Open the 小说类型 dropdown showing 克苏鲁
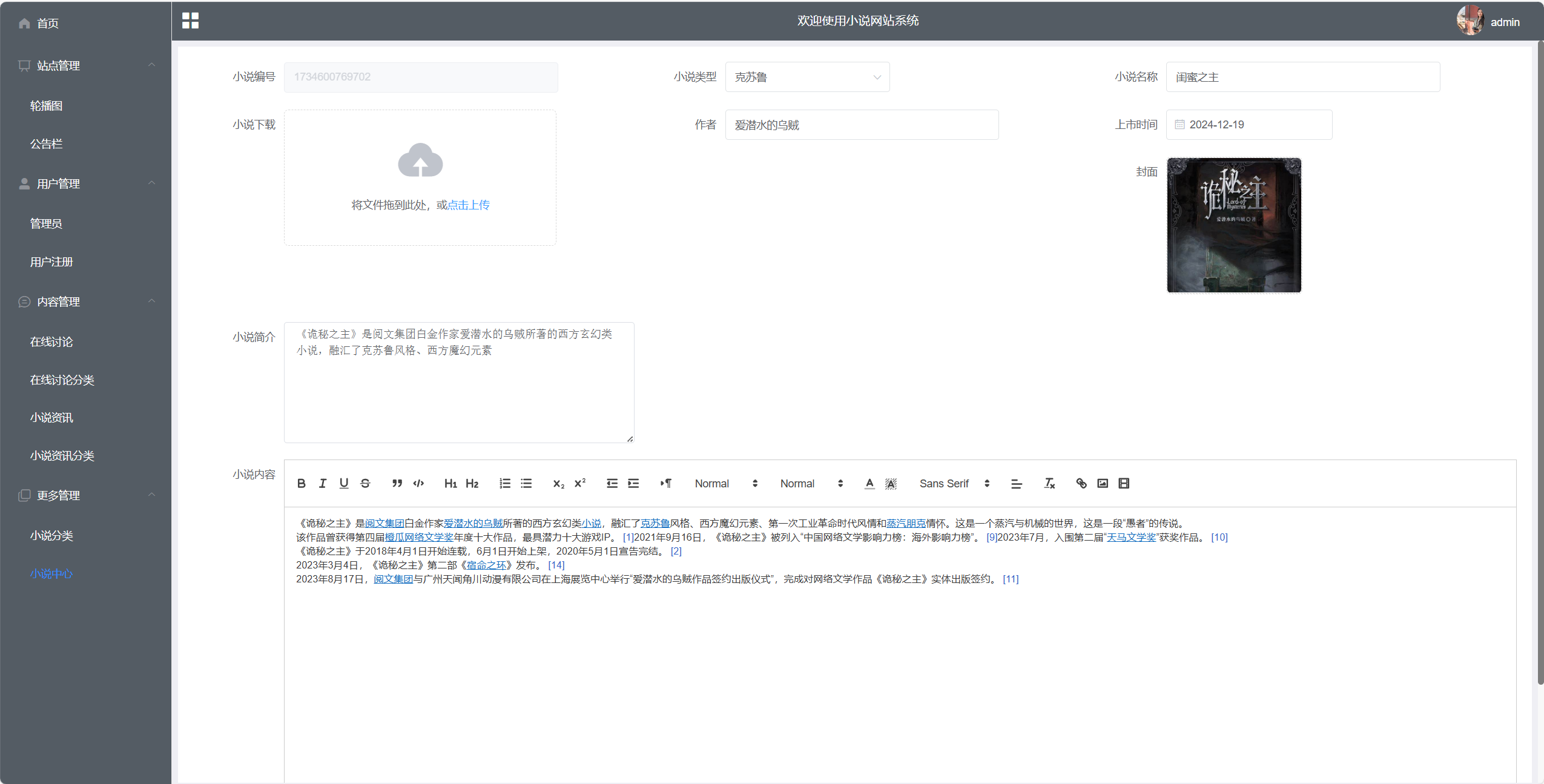The height and width of the screenshot is (784, 1544). 807,77
